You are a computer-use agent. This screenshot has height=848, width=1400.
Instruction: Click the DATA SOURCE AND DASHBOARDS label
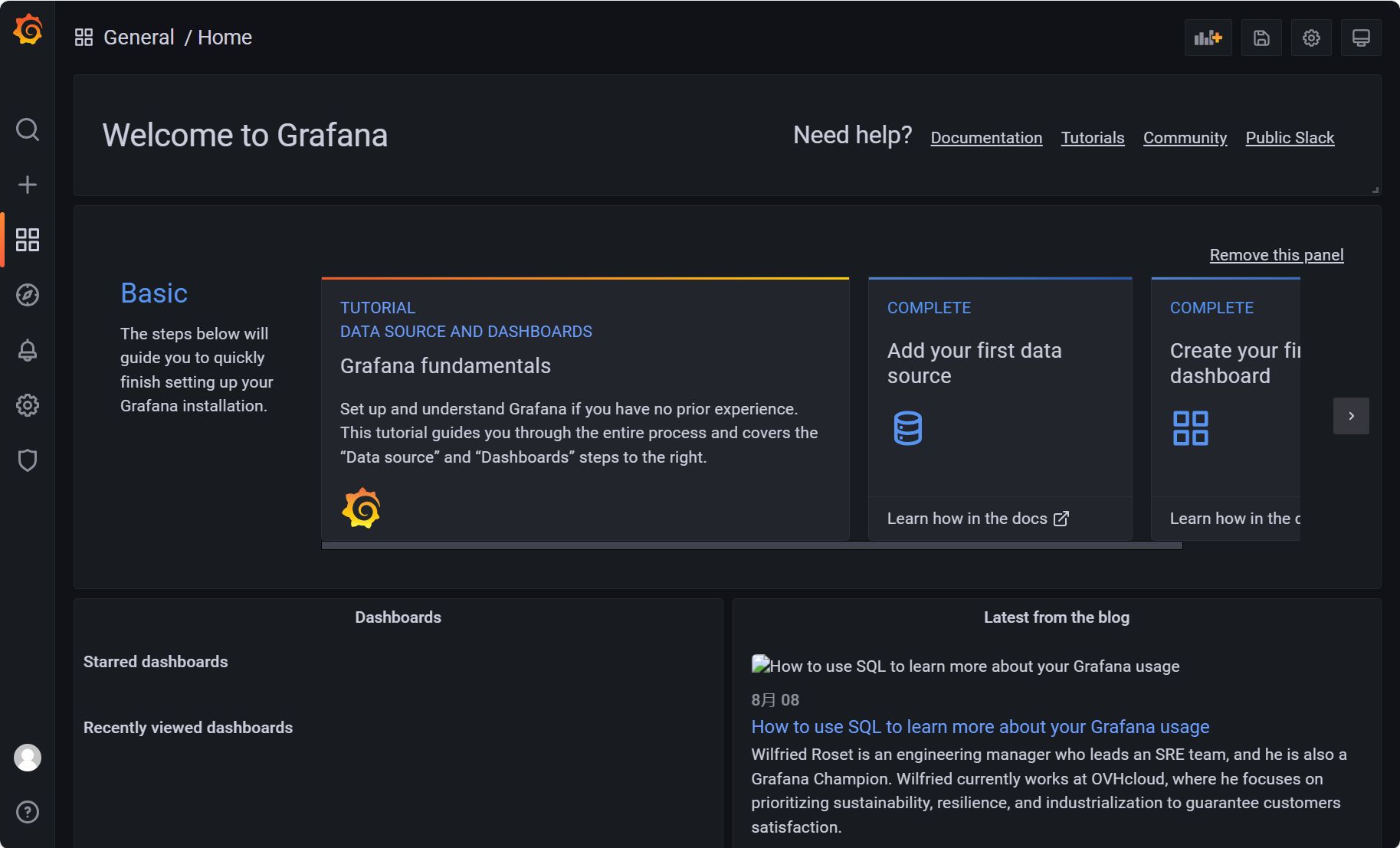(466, 332)
